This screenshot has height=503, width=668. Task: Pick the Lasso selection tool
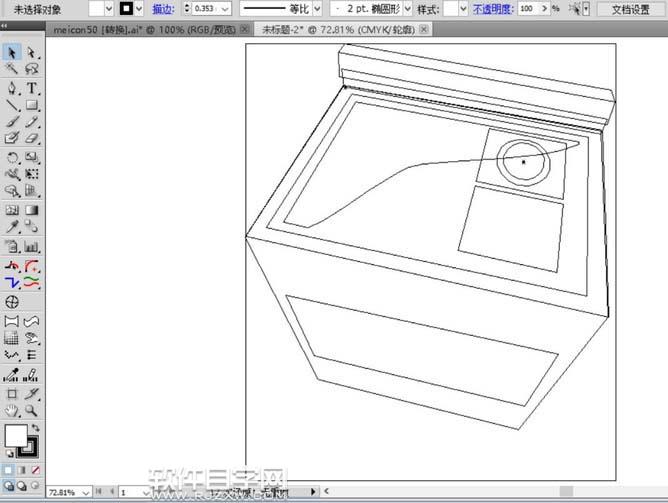coord(32,70)
